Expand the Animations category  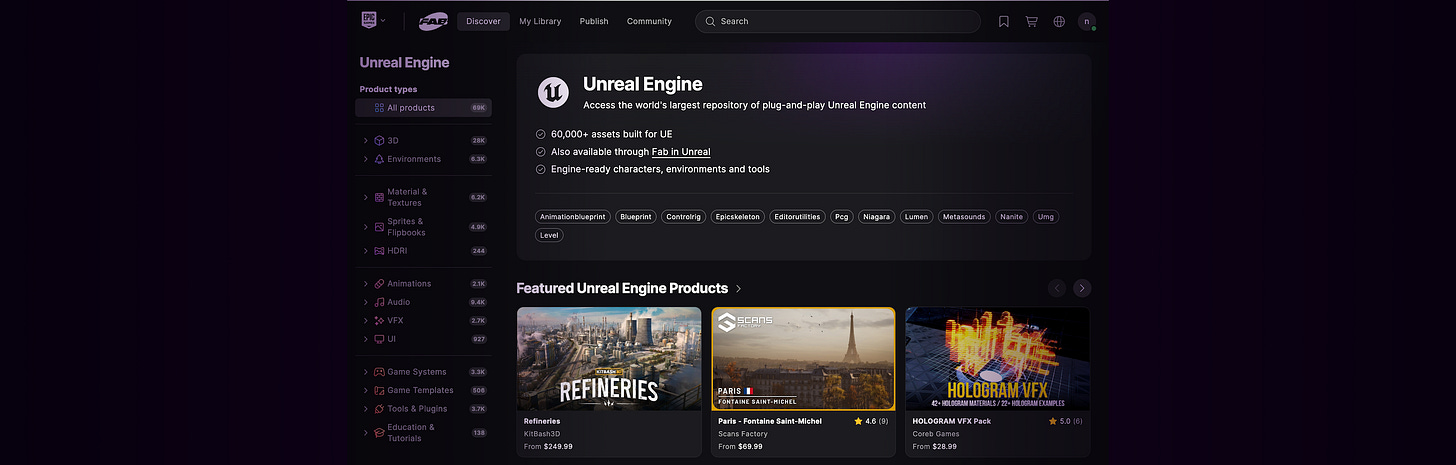point(366,284)
